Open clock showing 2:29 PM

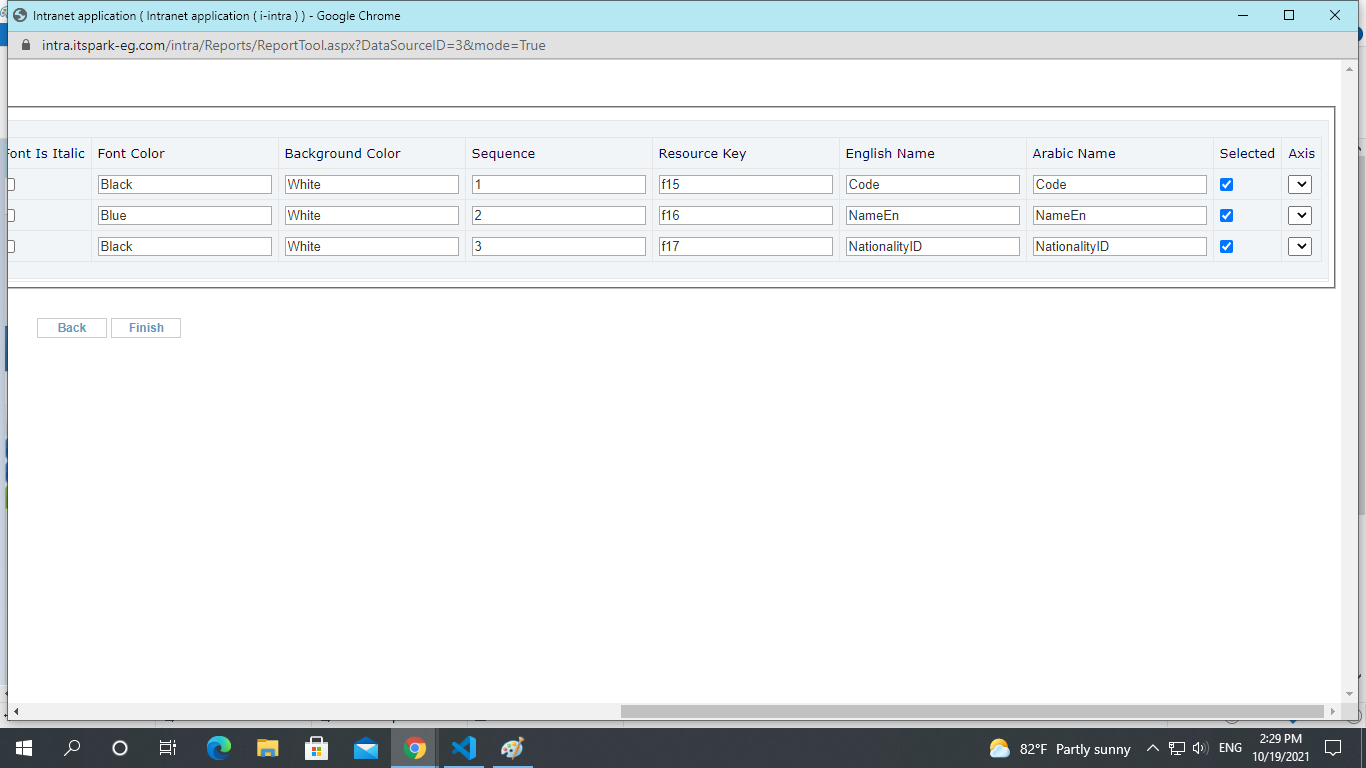(x=1280, y=748)
